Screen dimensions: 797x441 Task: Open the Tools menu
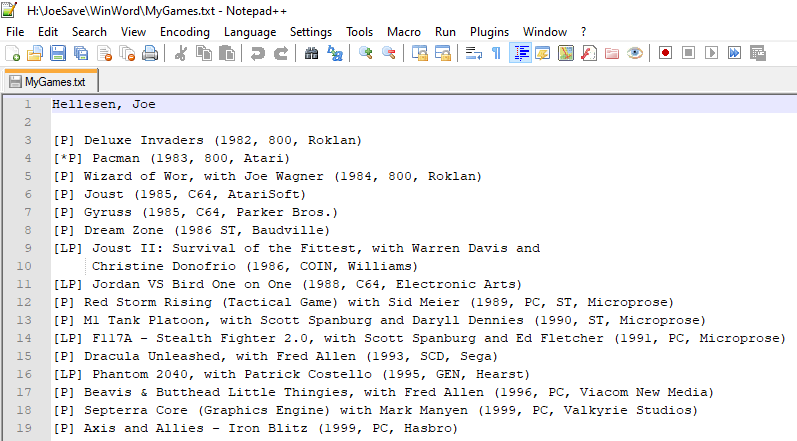pyautogui.click(x=359, y=32)
